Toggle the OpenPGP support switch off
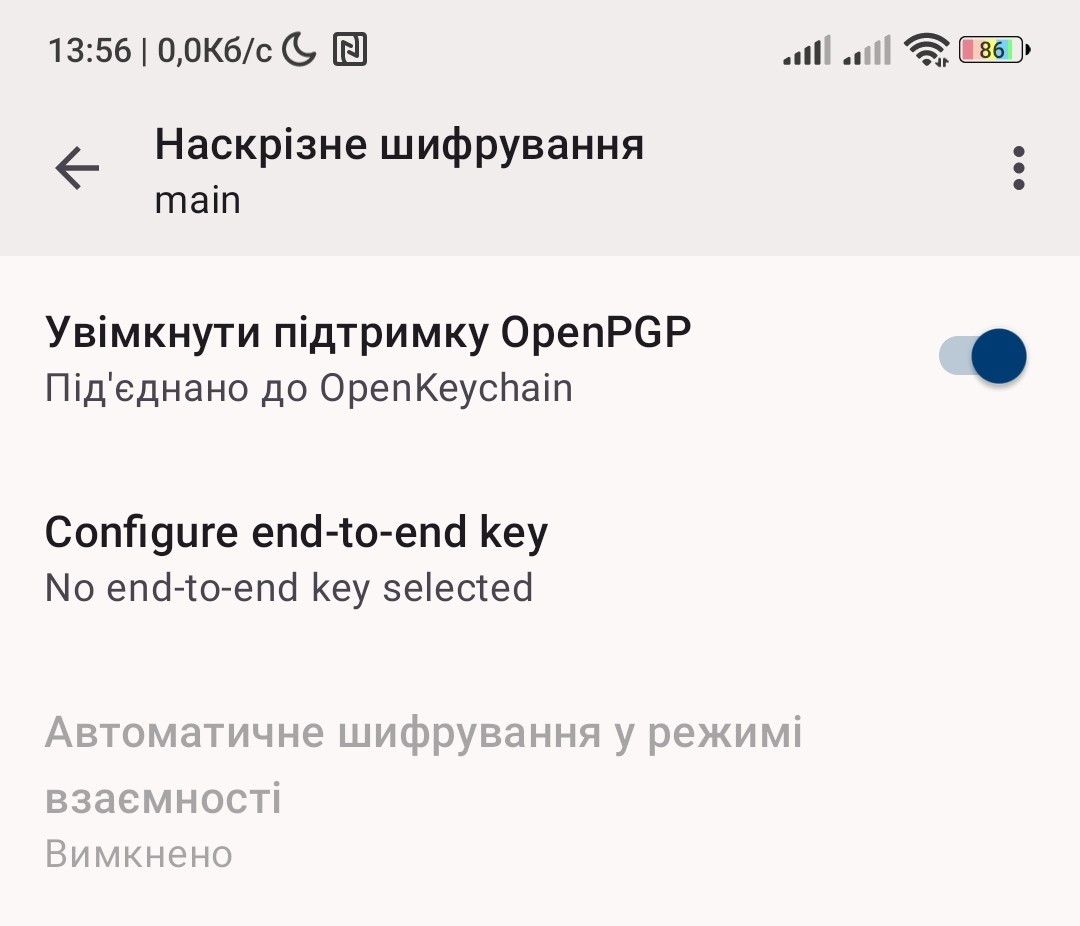Screen dimensions: 1080x926 (983, 356)
